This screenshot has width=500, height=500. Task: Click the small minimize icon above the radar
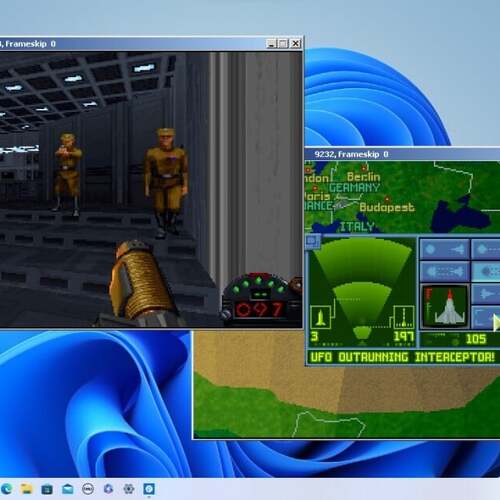313,240
